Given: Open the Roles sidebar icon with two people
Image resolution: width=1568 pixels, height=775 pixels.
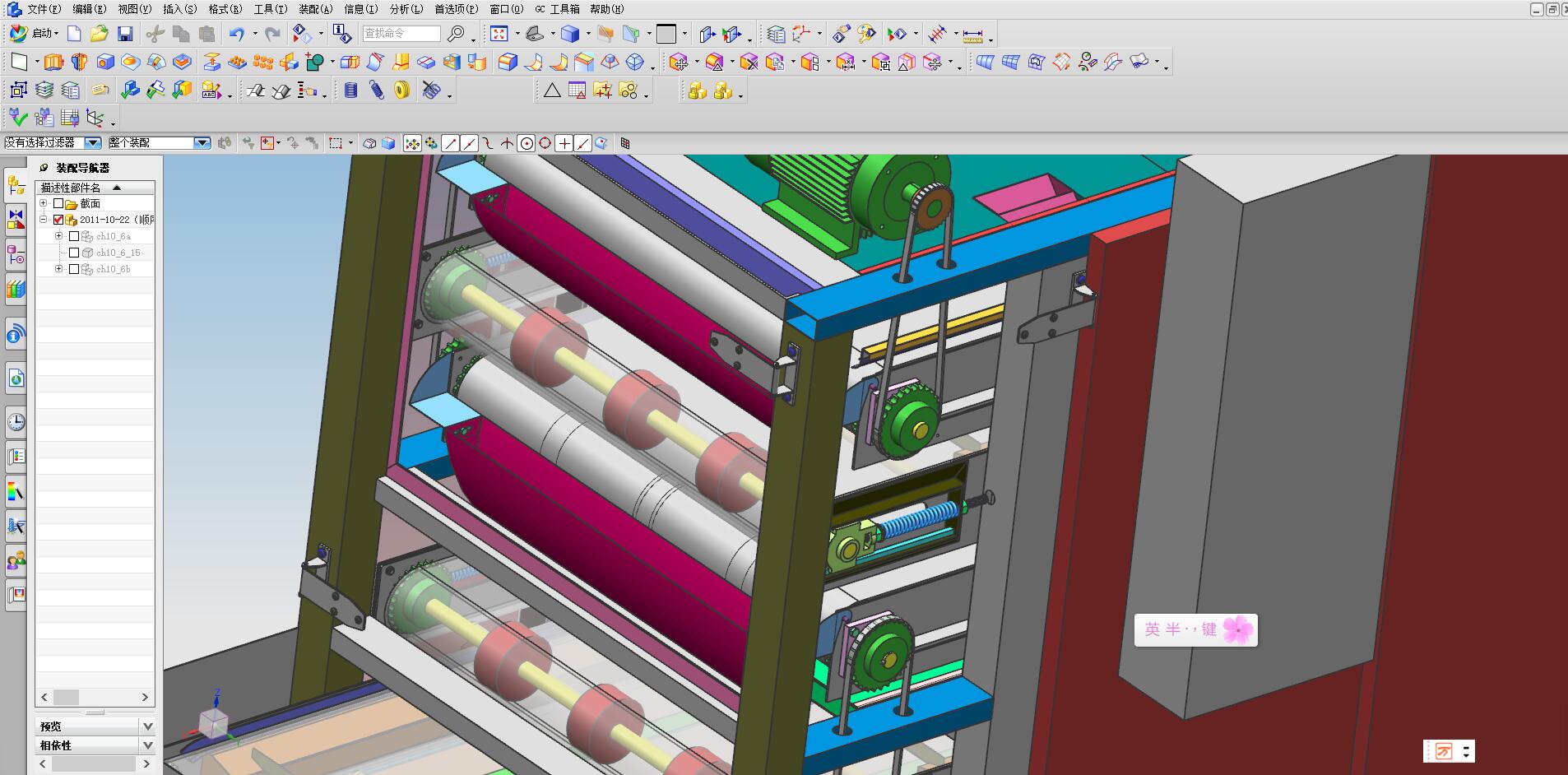Looking at the screenshot, I should 16,561.
